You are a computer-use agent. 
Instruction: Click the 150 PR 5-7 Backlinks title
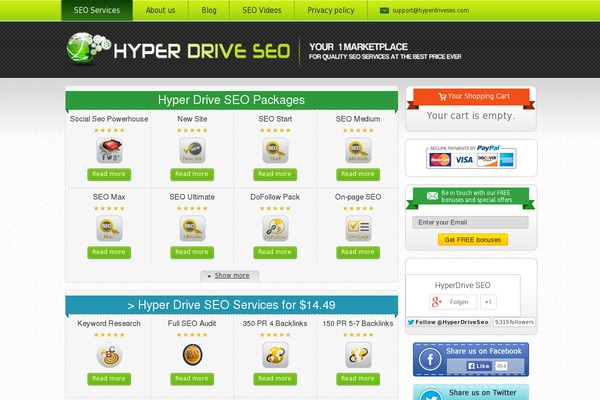point(358,323)
